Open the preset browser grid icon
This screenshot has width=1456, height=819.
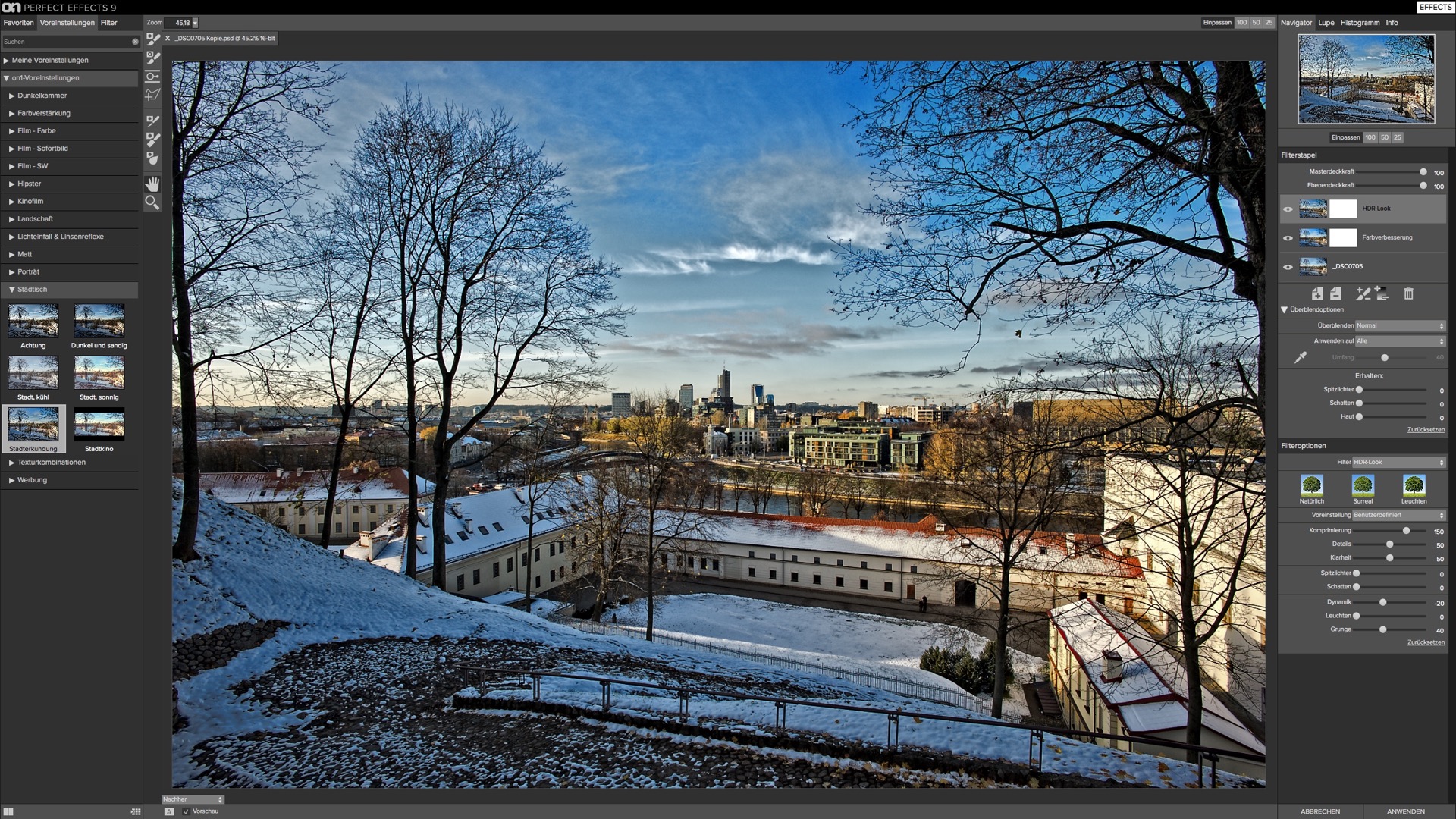[x=136, y=811]
